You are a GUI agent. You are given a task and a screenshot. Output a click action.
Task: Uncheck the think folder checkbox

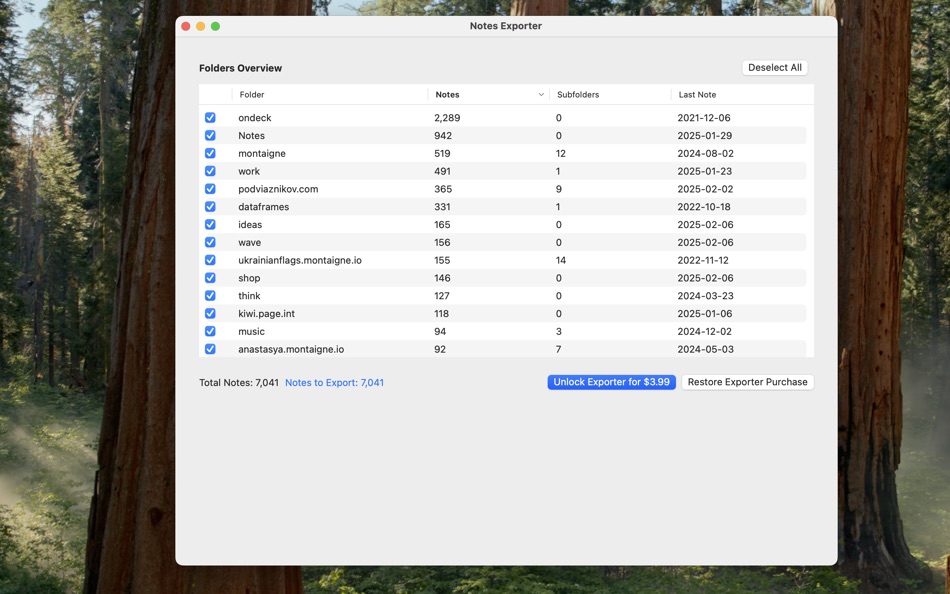pyautogui.click(x=210, y=296)
